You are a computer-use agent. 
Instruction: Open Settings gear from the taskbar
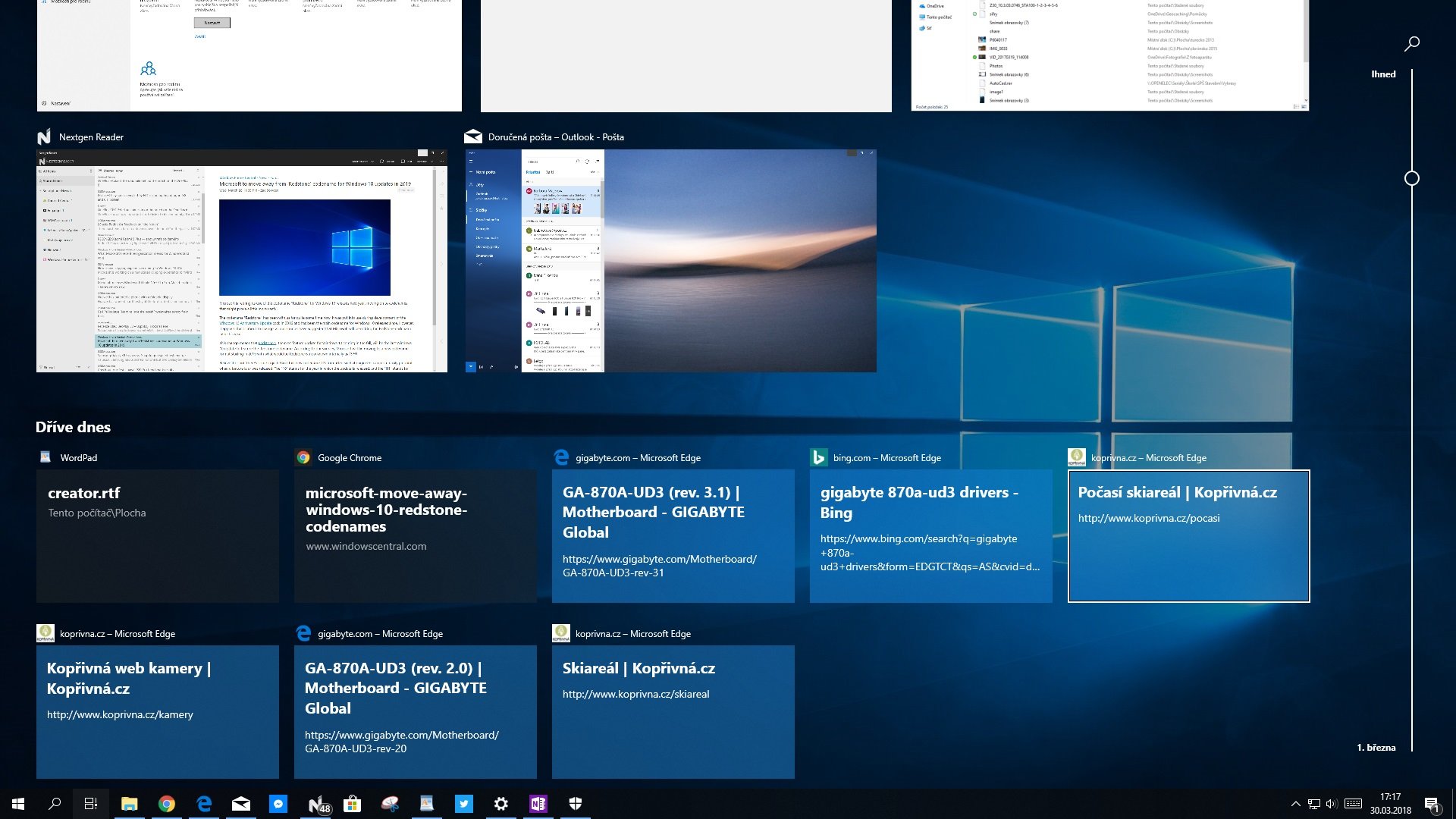[x=501, y=804]
